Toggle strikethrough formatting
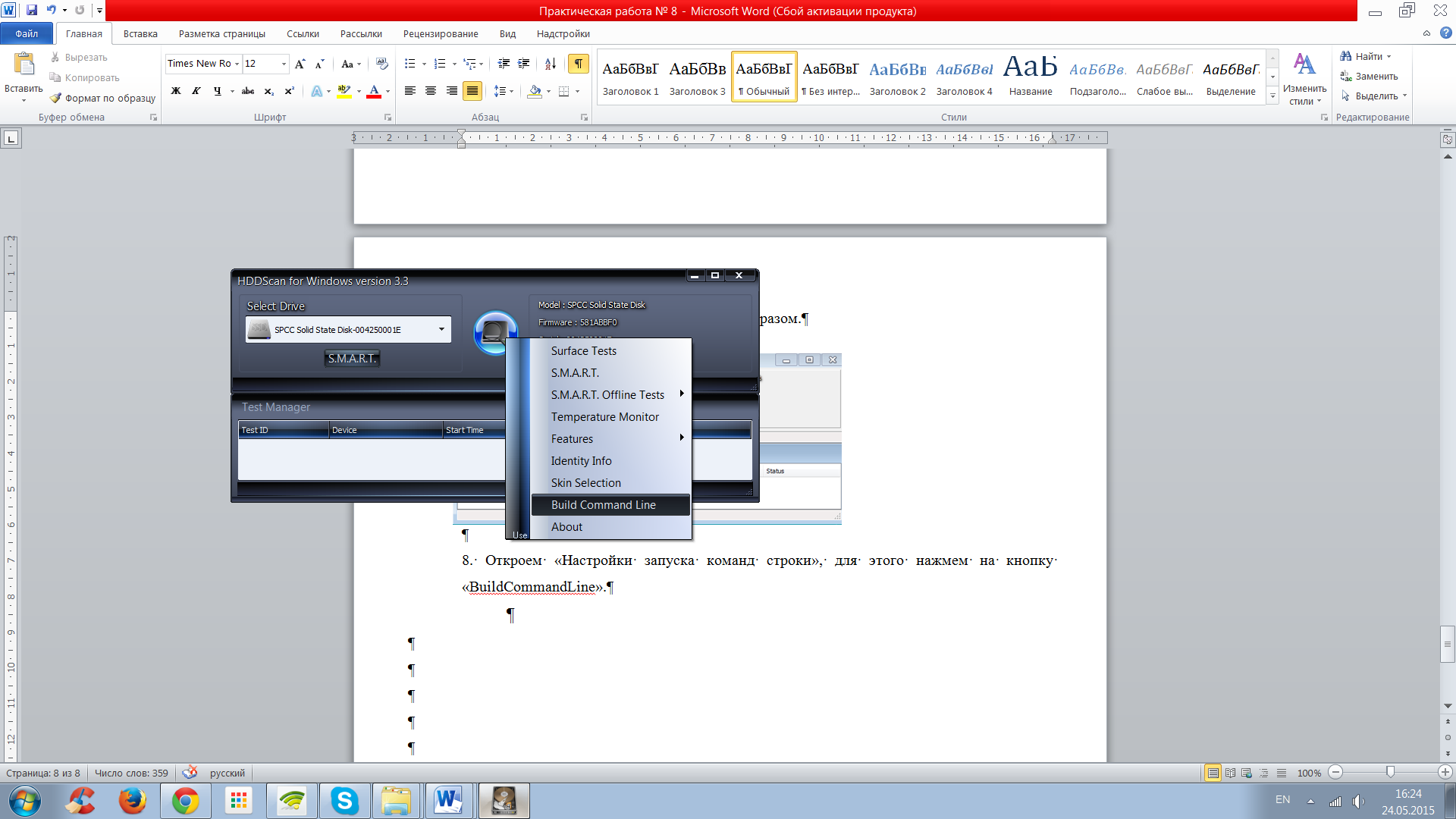The image size is (1456, 819). [x=248, y=91]
